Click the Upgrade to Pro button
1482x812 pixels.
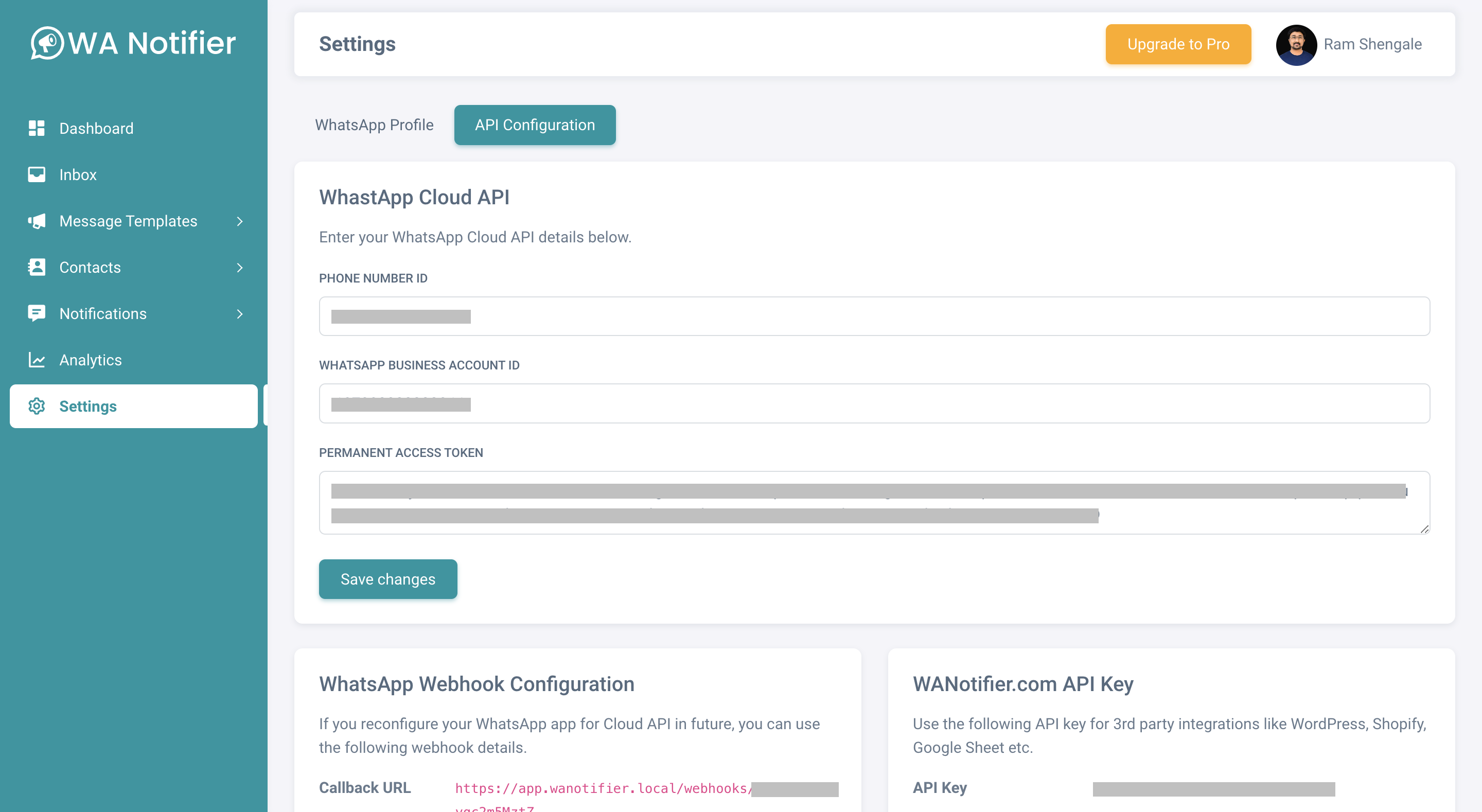1178,44
